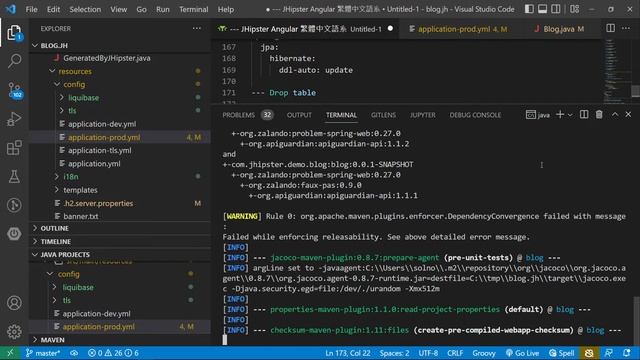Open Source Control view with 102 badge
The image size is (640, 360).
tap(14, 90)
